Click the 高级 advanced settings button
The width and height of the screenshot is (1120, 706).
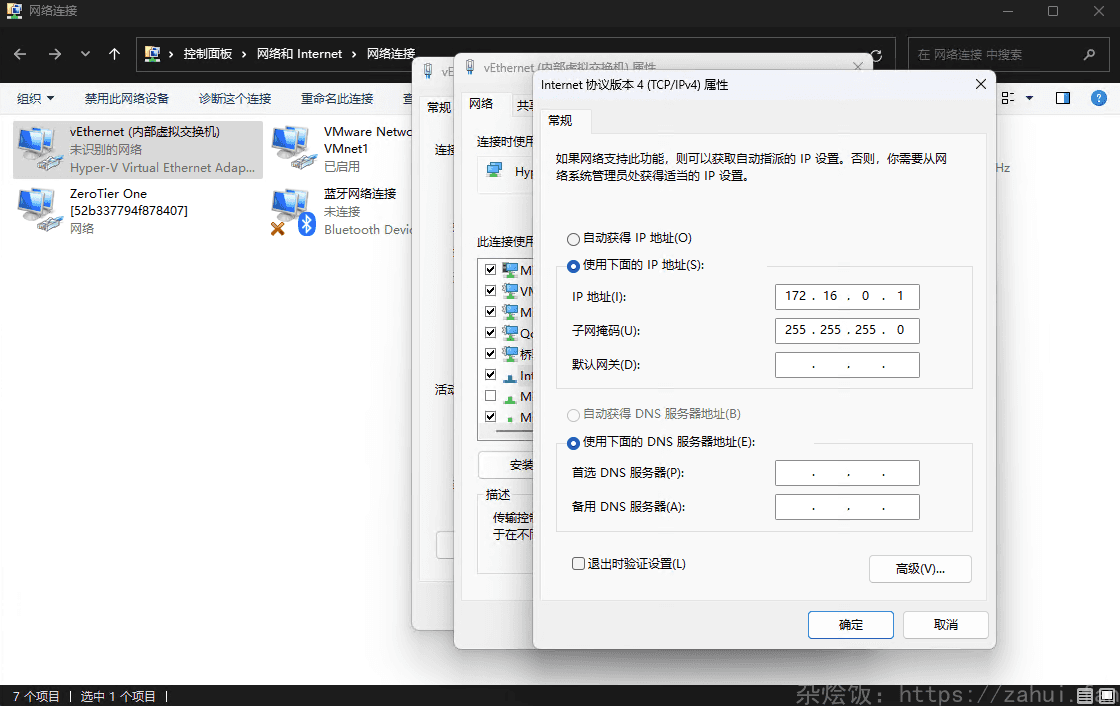tap(919, 568)
